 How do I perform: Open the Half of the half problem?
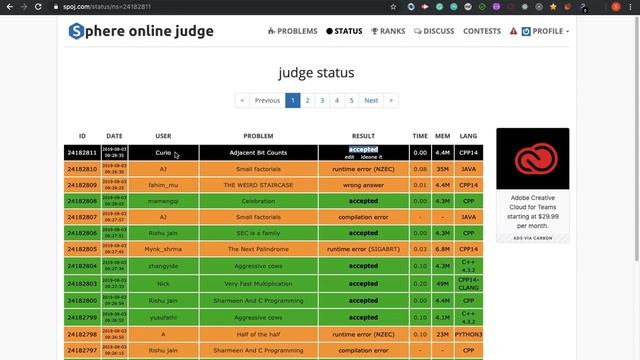(x=258, y=334)
